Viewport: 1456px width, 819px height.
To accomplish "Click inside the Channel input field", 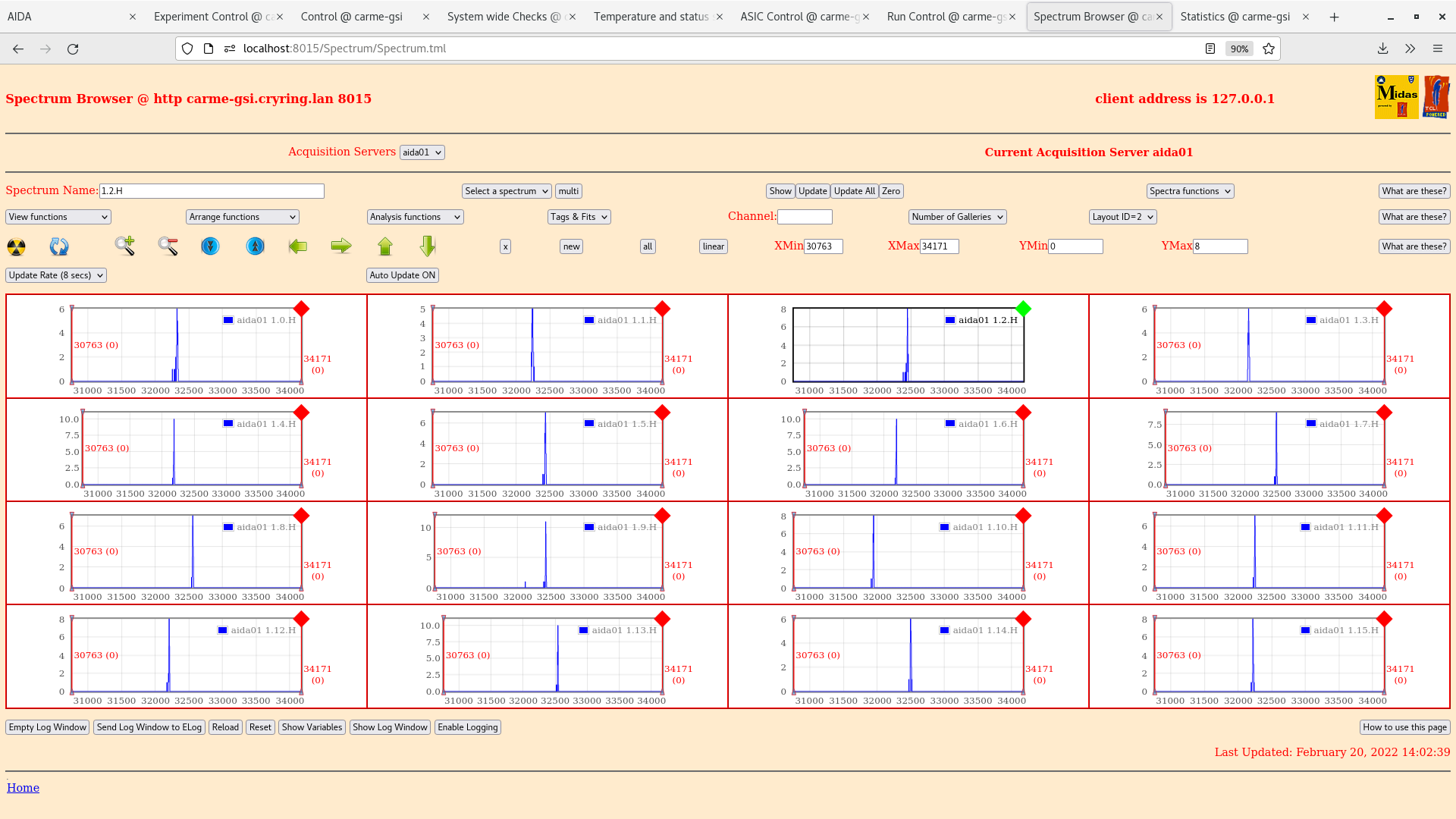I will pyautogui.click(x=805, y=216).
